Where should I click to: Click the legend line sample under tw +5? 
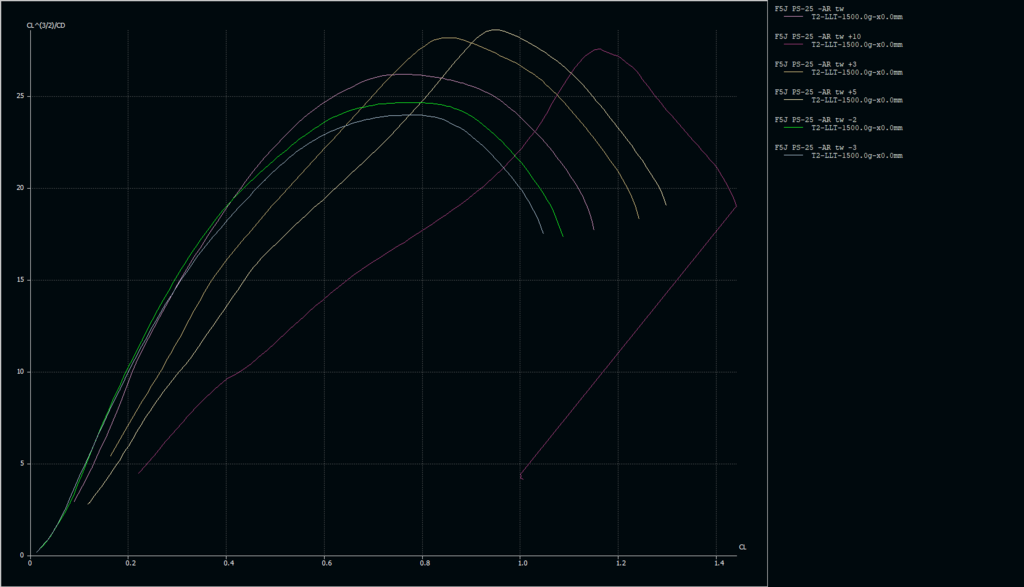click(795, 100)
